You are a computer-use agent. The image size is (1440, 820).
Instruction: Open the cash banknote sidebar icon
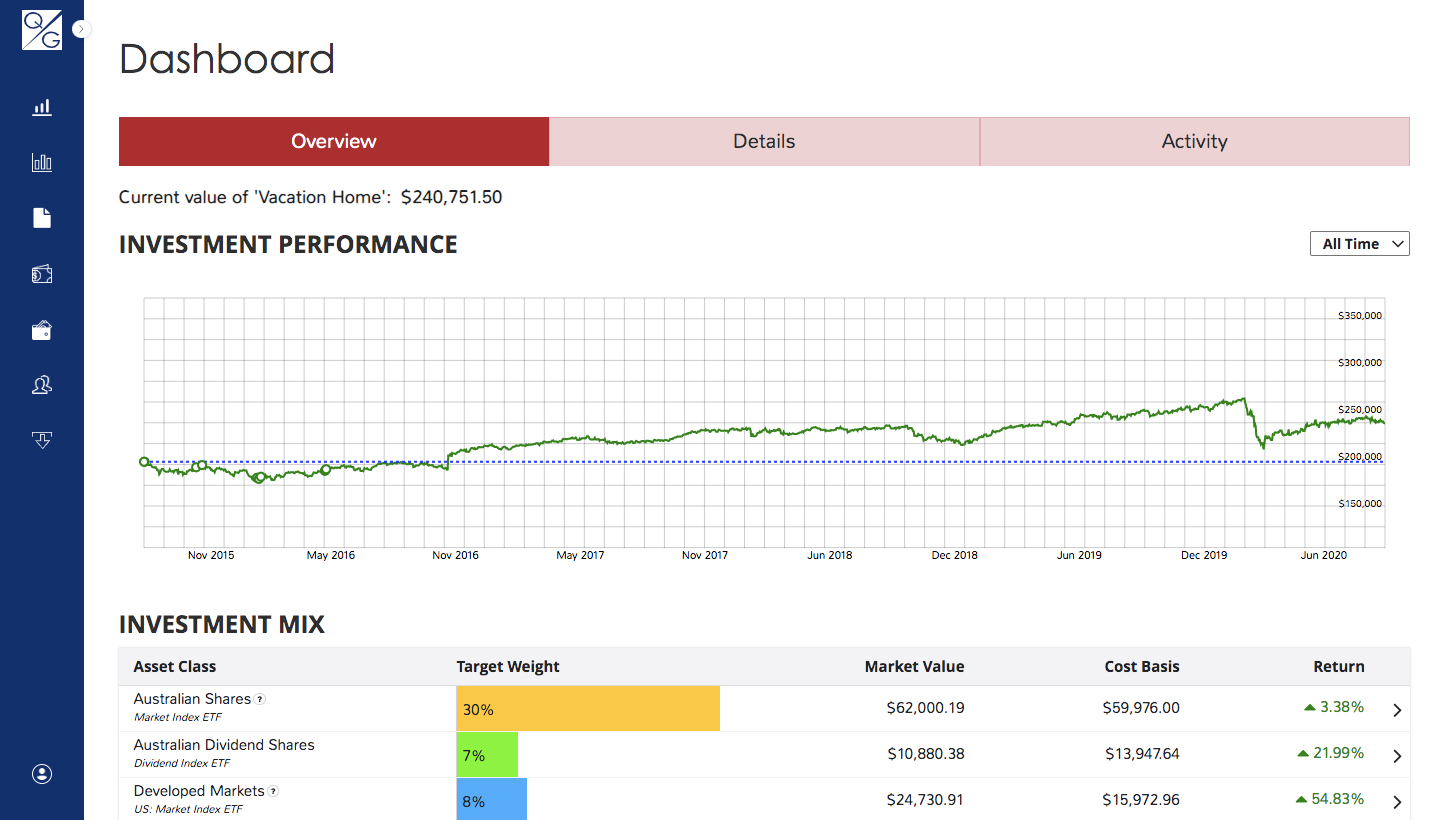click(x=42, y=274)
